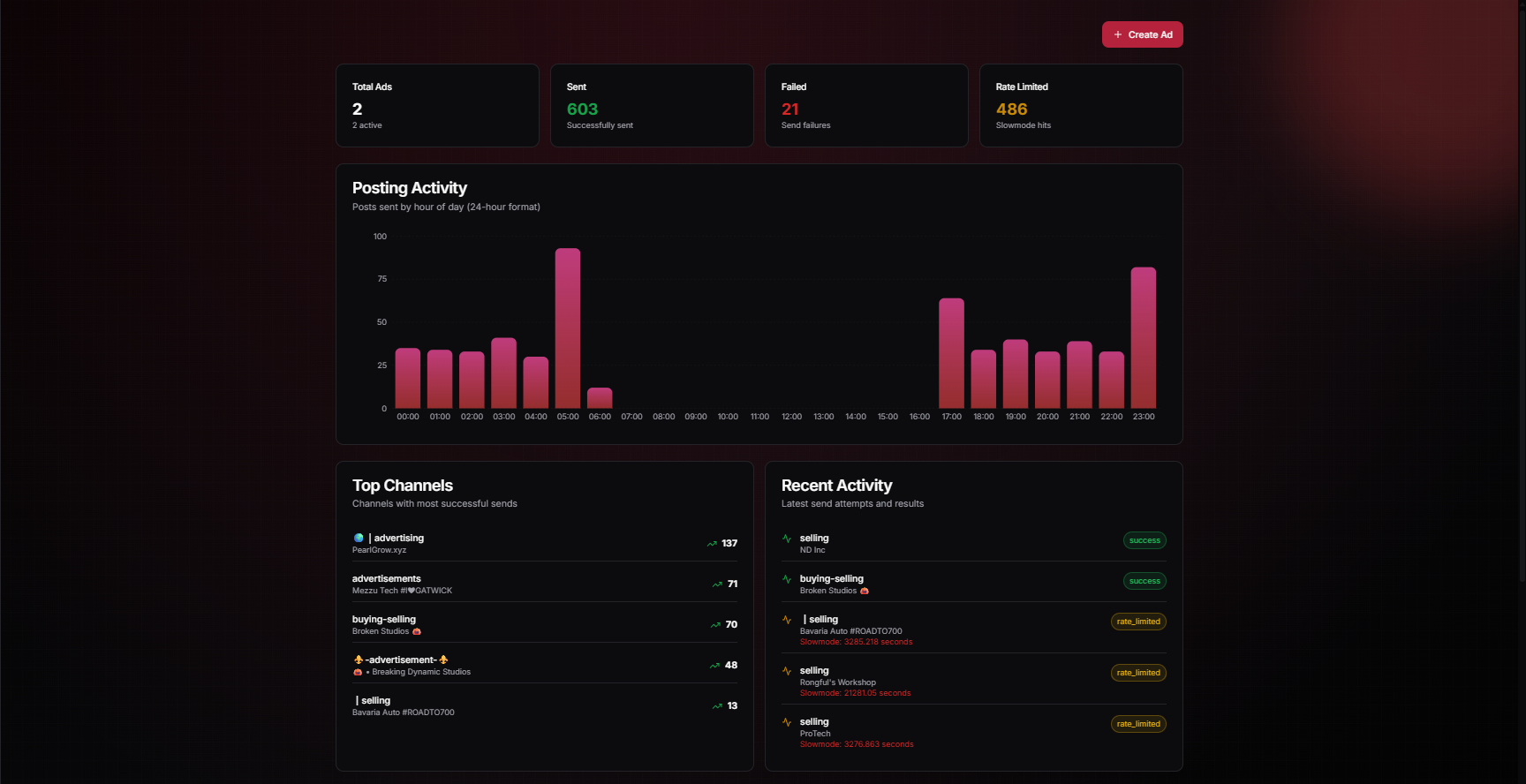Click the 17:00 bar in the chart

coord(951,353)
